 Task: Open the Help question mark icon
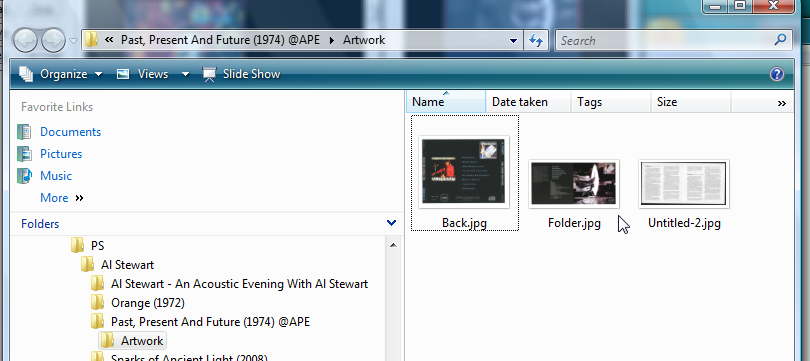pyautogui.click(x=776, y=74)
